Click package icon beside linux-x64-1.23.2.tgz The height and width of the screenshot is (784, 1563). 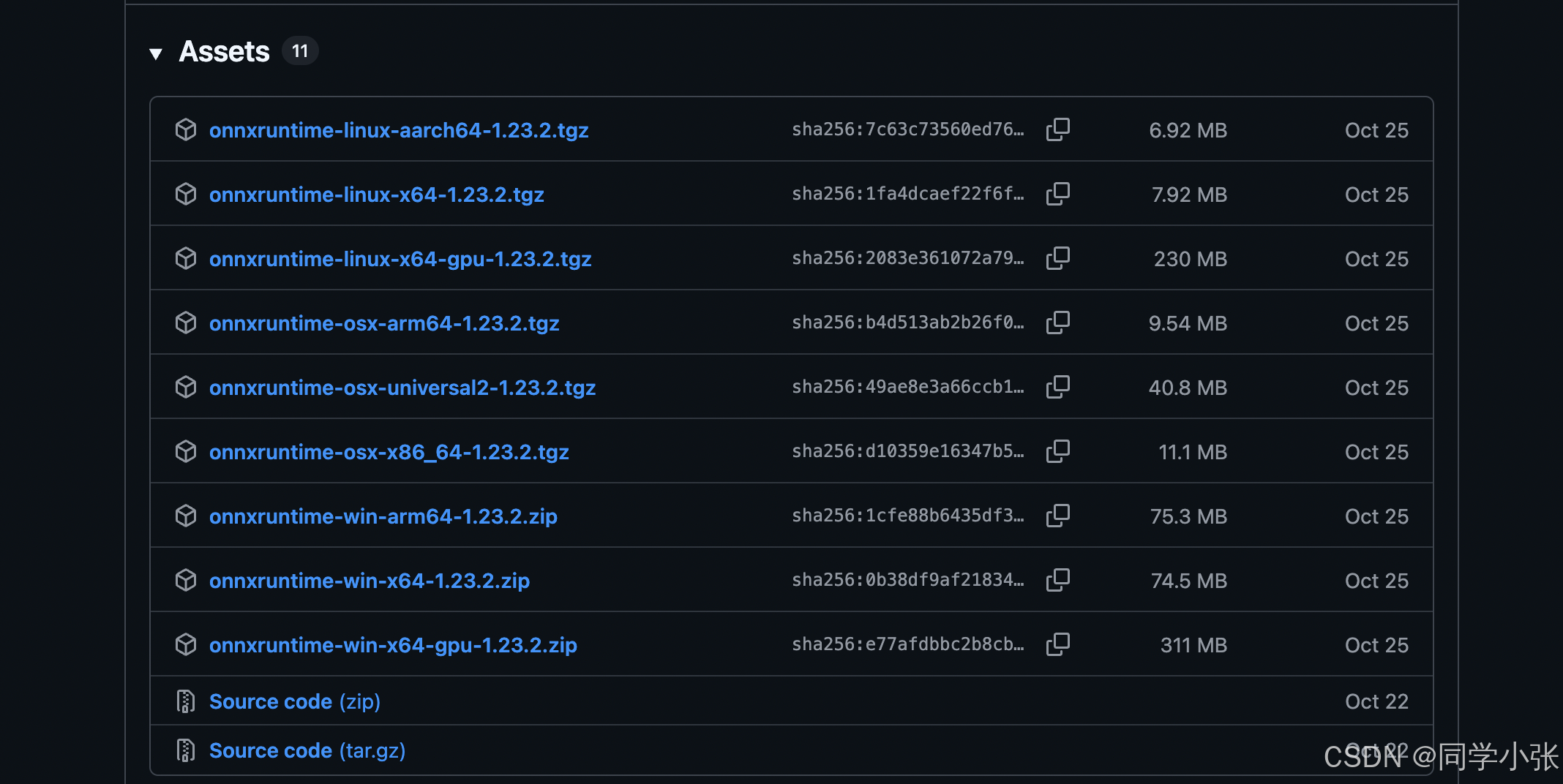coord(186,194)
